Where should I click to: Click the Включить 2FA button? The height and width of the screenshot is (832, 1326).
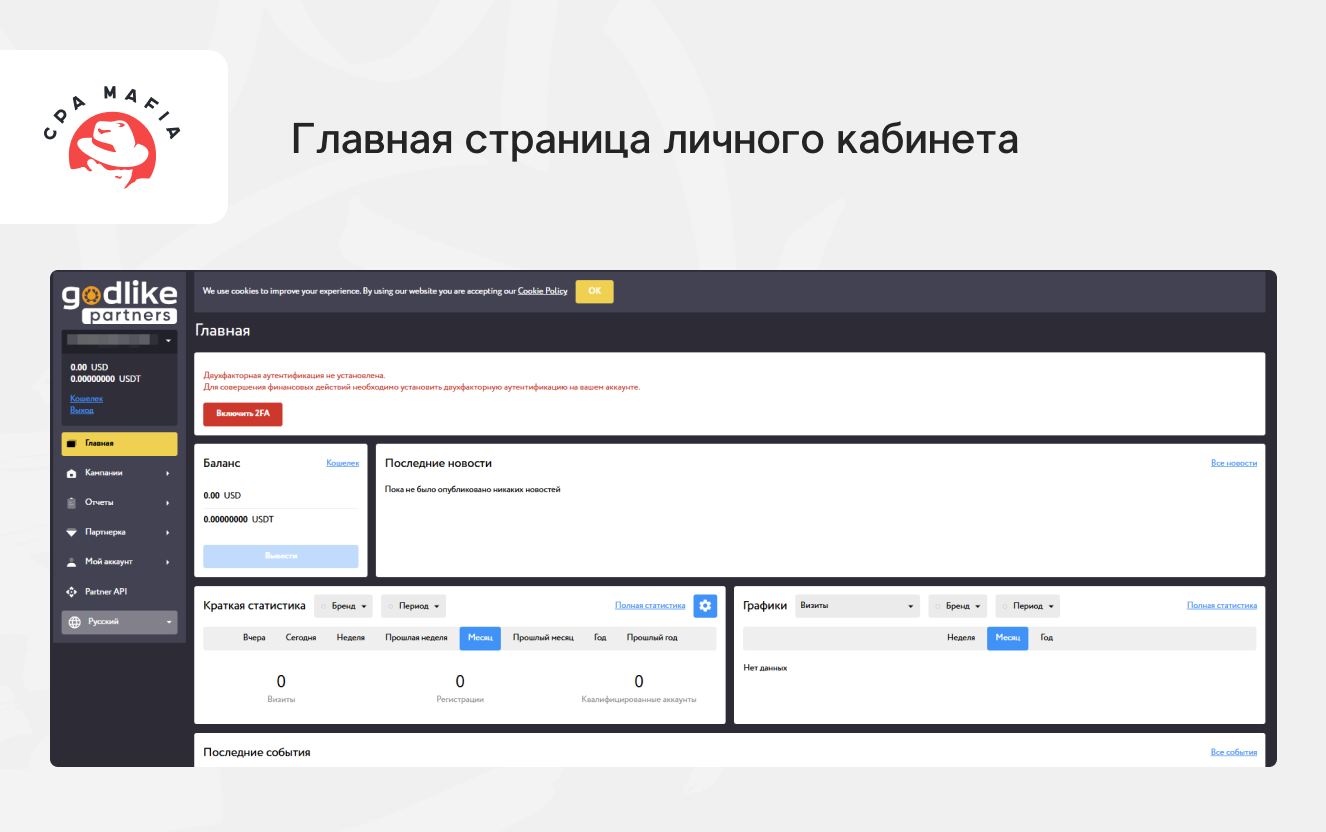(243, 414)
